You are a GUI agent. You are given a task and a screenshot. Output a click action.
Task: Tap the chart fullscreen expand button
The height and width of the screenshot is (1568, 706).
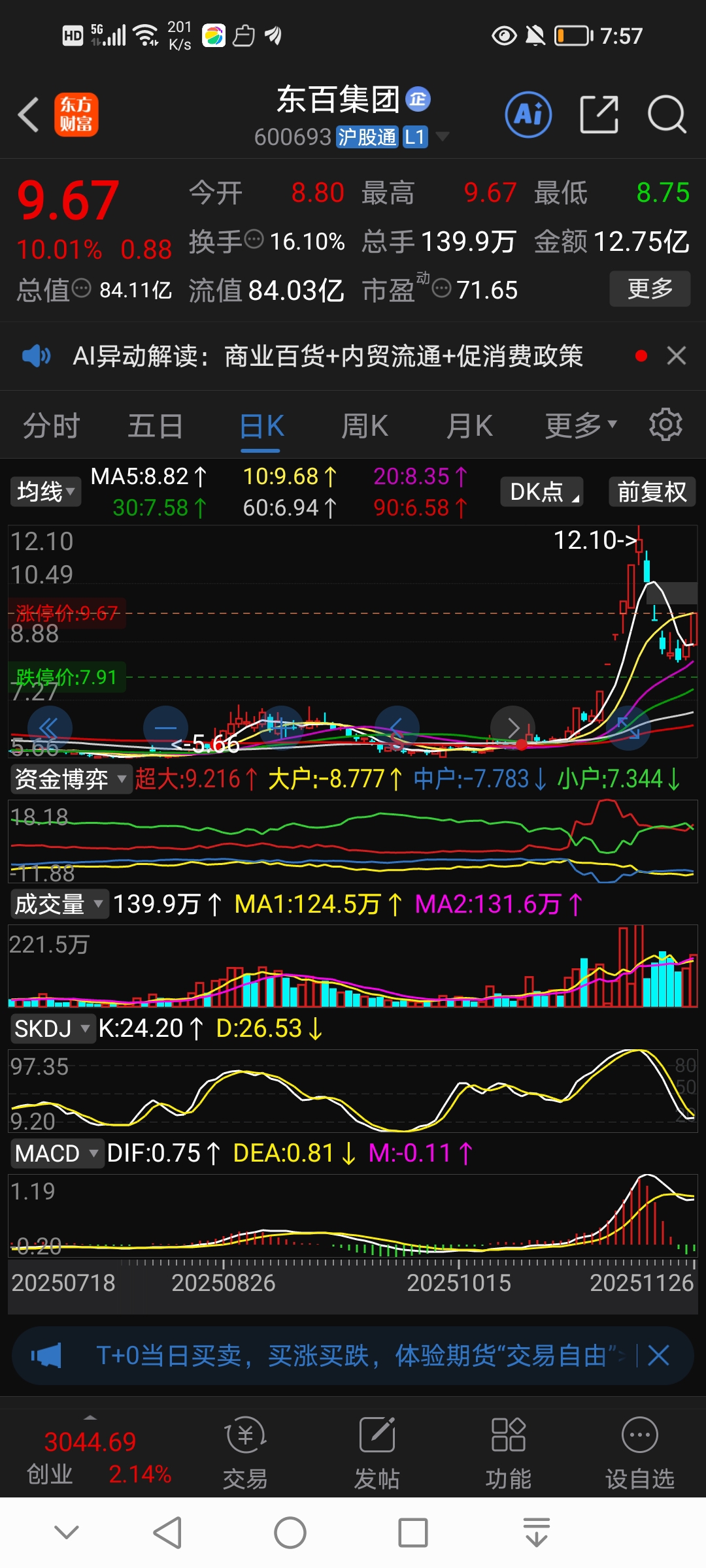628,728
